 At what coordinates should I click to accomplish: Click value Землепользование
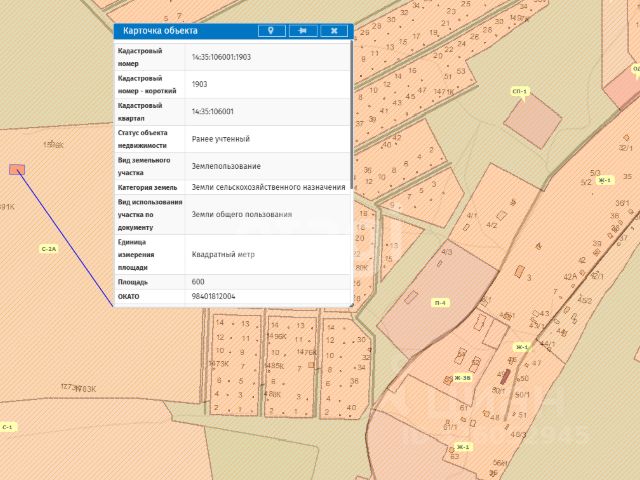click(226, 166)
